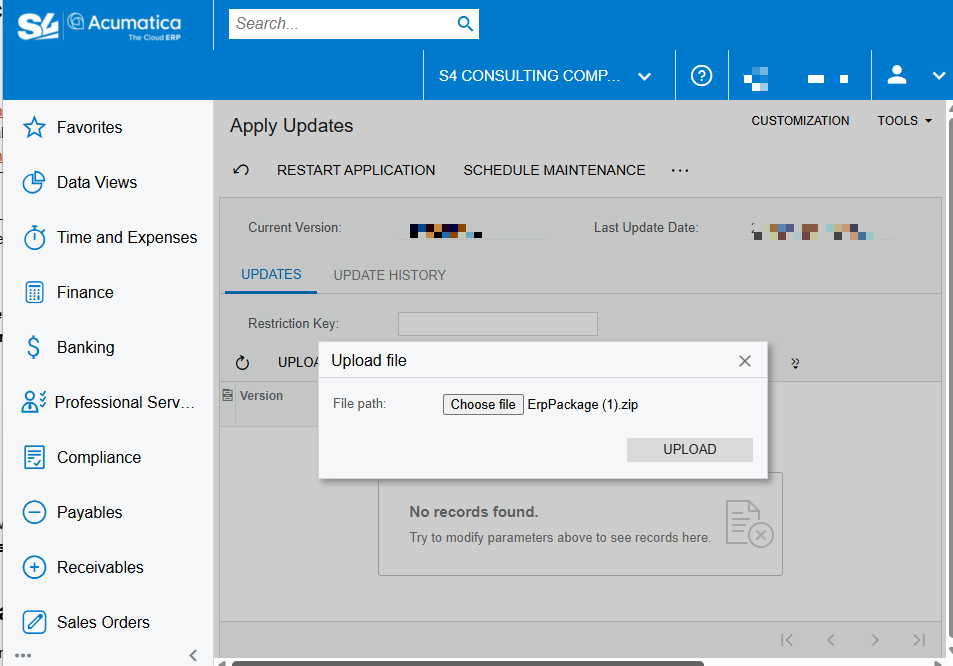Click the undo arrow in toolbar
The height and width of the screenshot is (666, 953).
click(241, 170)
